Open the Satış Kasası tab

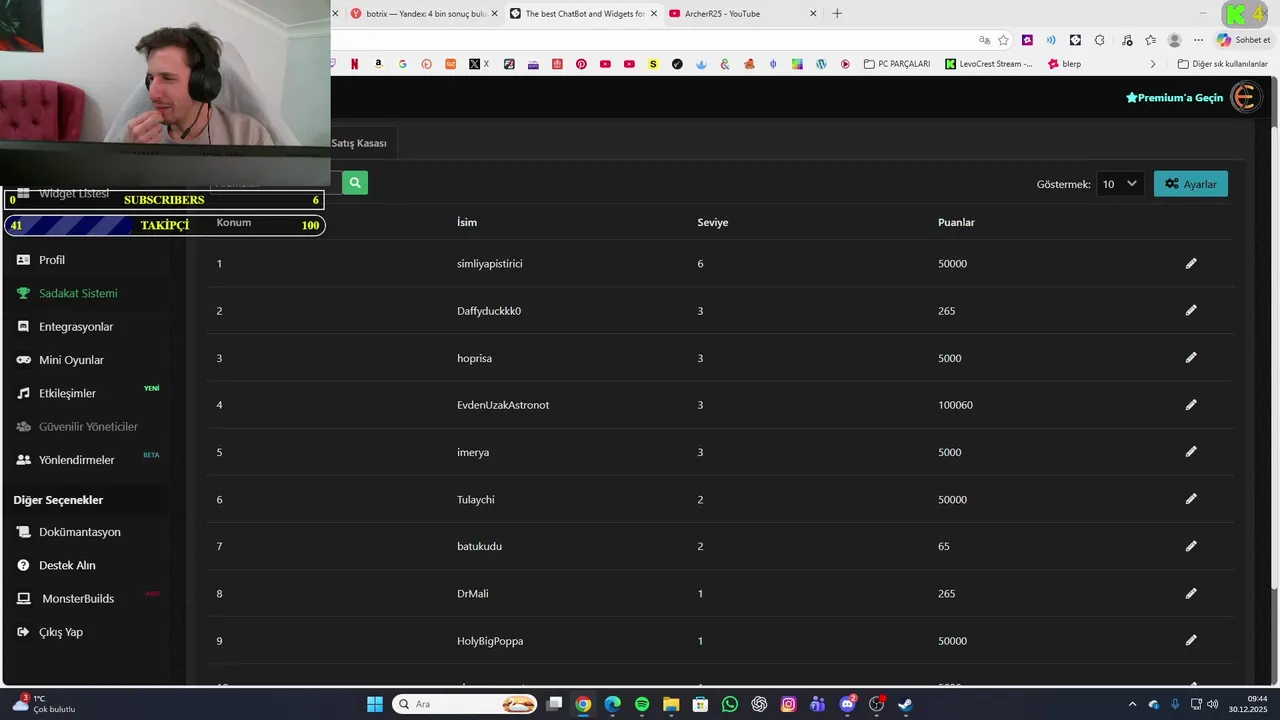(x=360, y=143)
